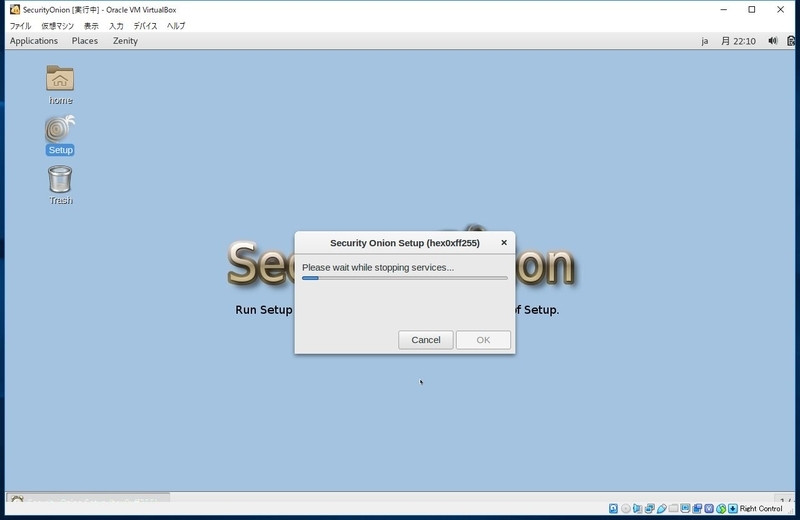Select the Security Onion Setup taskbar entry
Viewport: 800px width, 520px height.
[88, 498]
